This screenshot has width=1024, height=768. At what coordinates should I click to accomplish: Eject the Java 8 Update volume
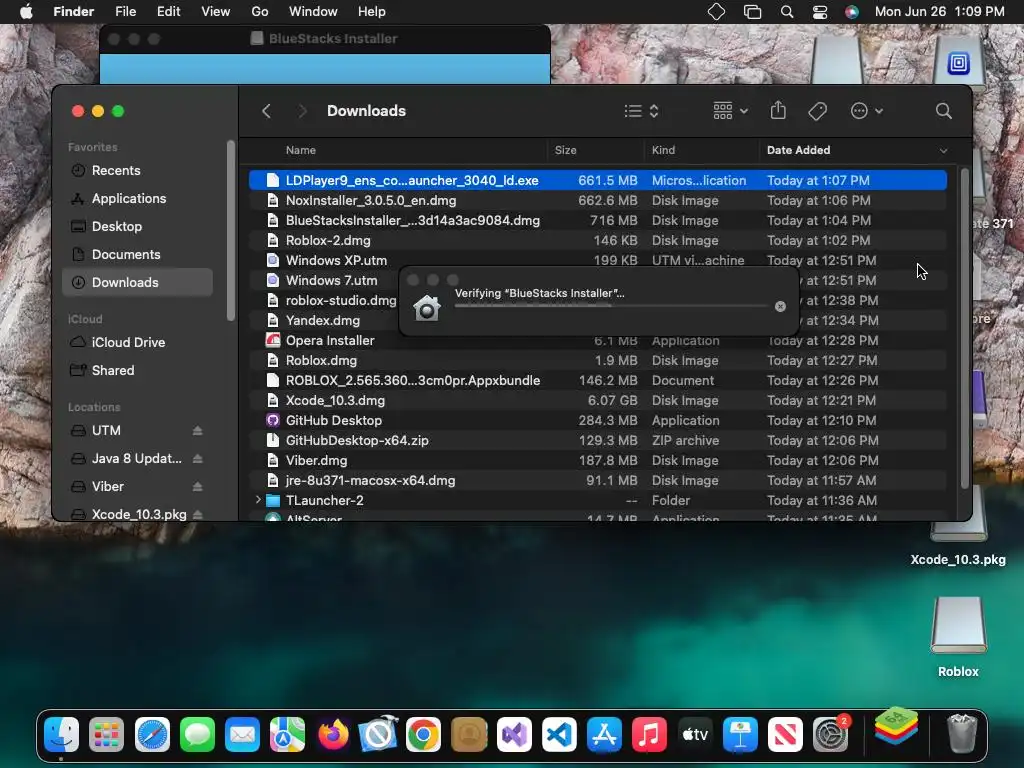tap(197, 458)
